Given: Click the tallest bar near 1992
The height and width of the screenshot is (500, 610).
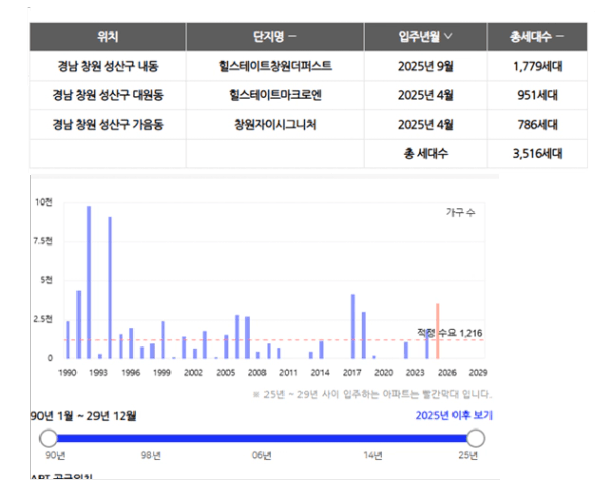Looking at the screenshot, I should point(89,282).
